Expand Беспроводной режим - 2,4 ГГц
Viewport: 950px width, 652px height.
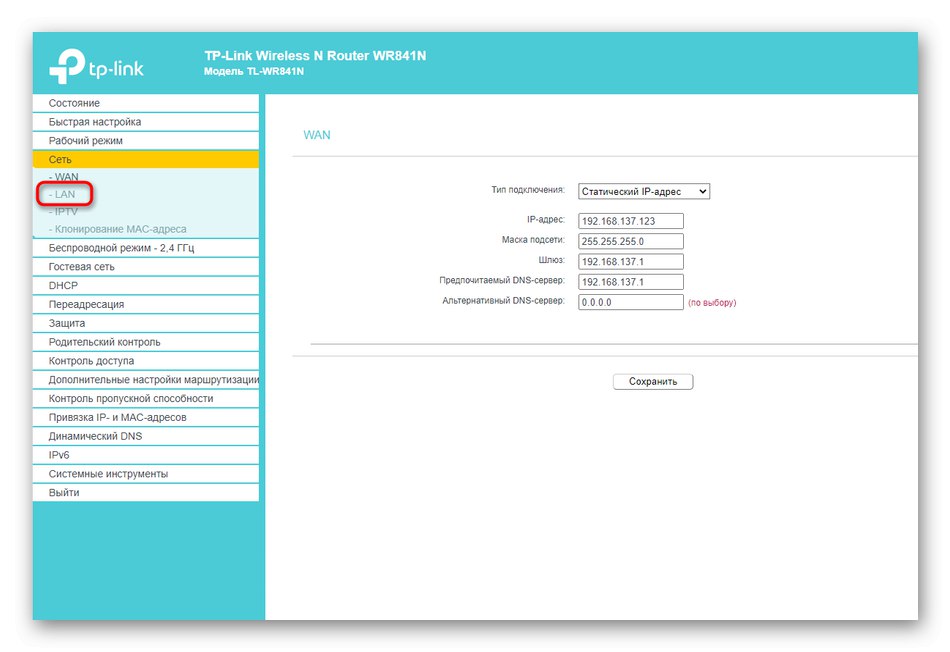[145, 248]
